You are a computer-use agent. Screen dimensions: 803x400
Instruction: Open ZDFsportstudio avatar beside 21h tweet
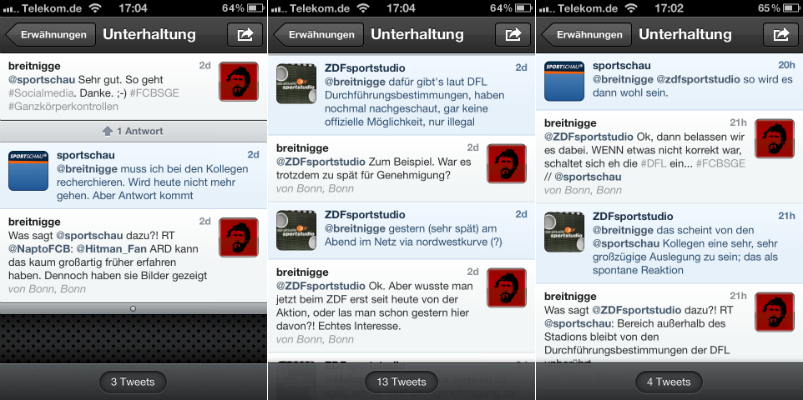pos(564,232)
